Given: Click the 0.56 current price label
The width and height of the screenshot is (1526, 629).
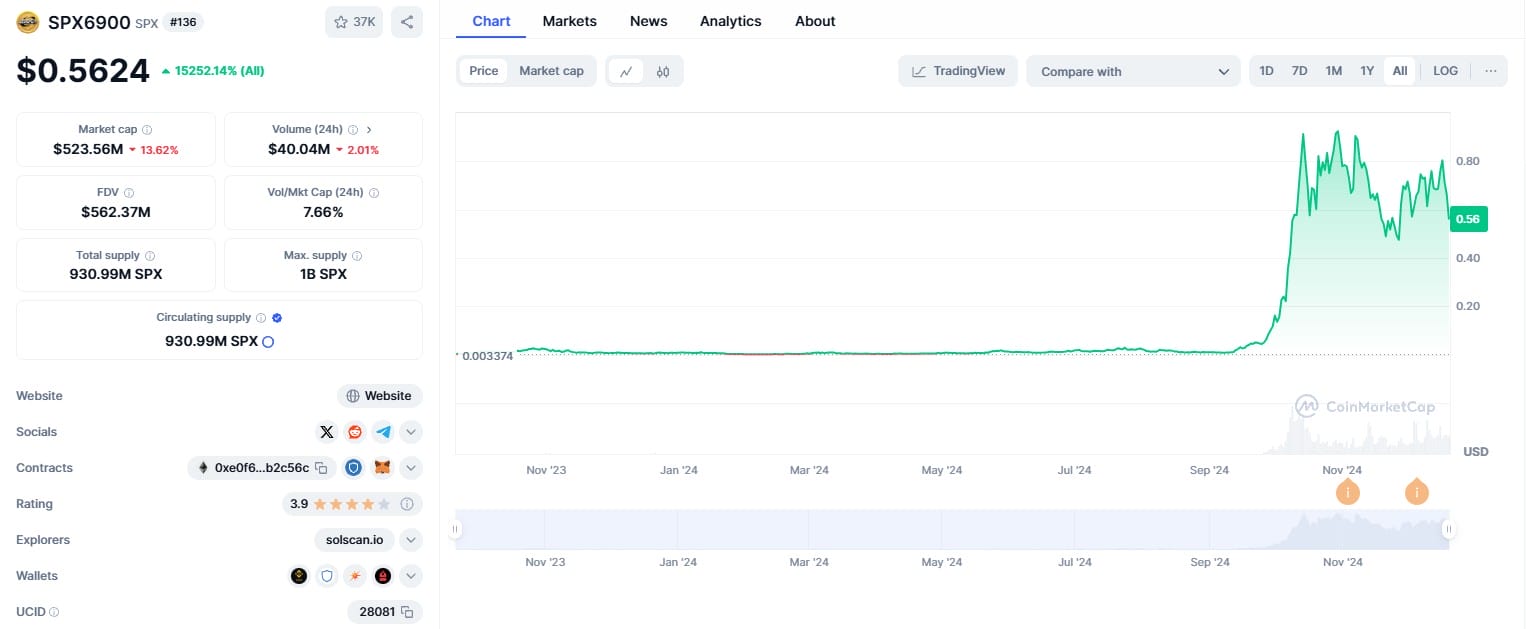Looking at the screenshot, I should 1469,218.
